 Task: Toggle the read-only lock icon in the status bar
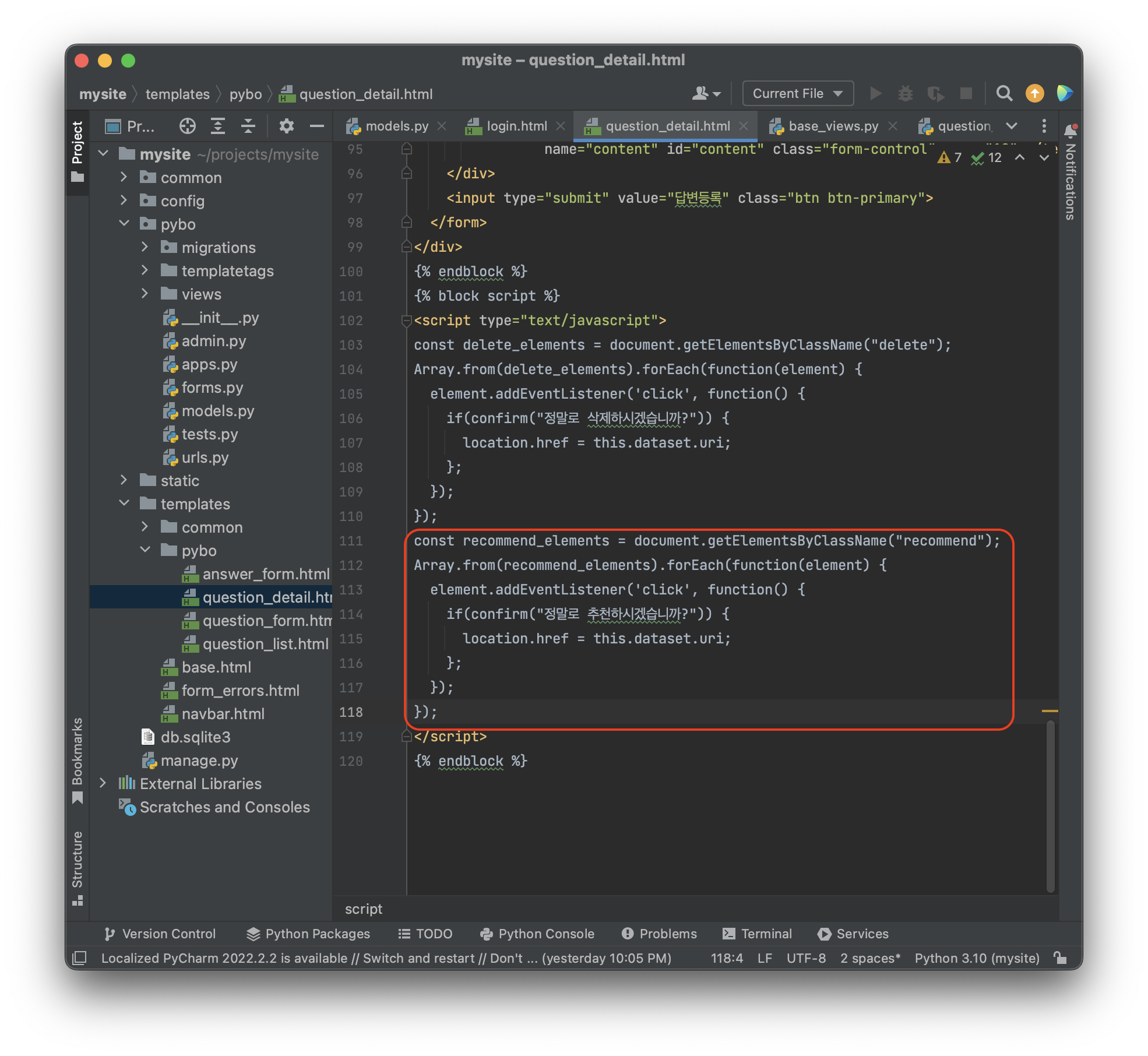[1061, 958]
